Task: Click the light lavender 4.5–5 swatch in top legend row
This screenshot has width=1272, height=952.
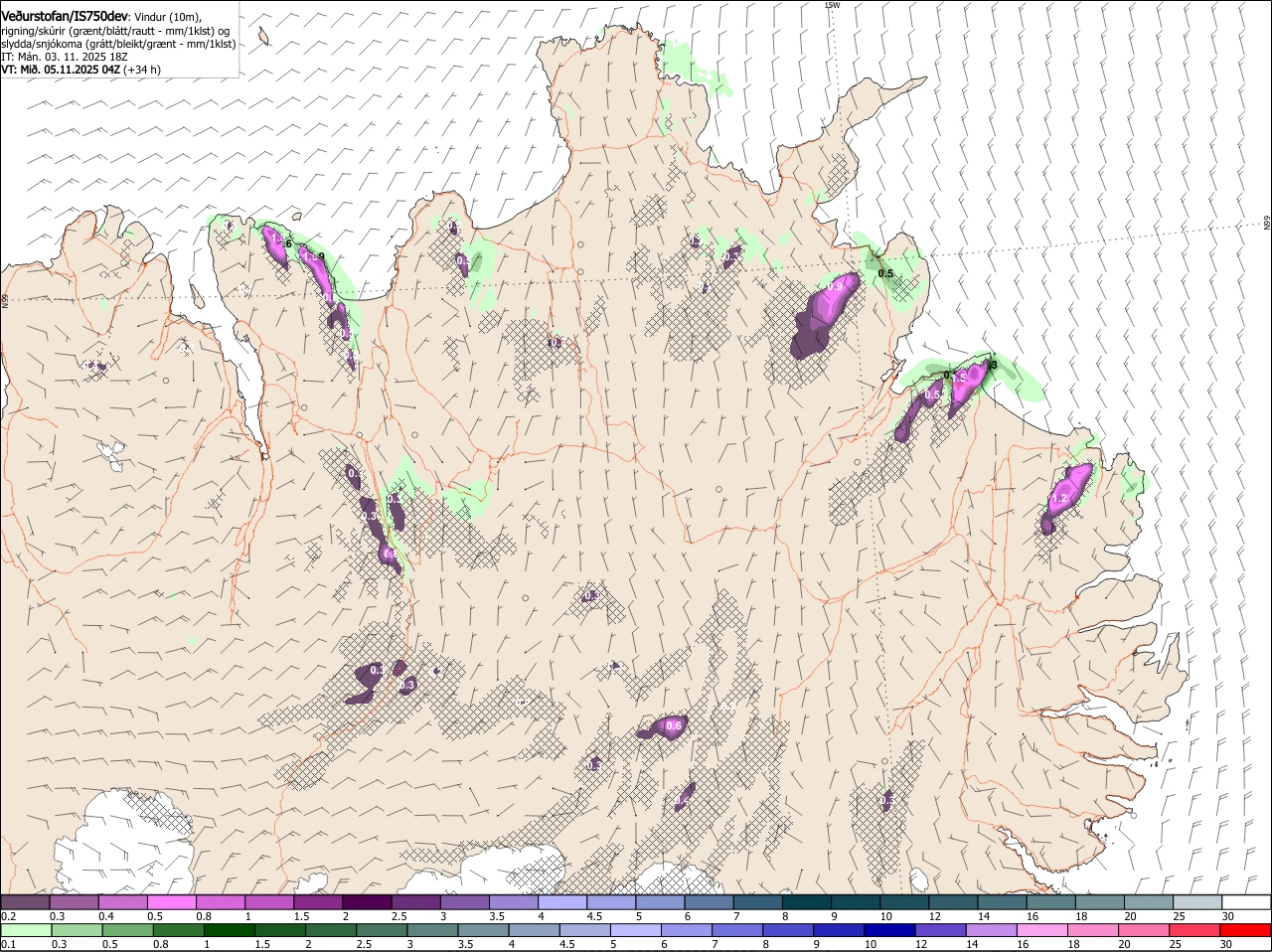Action: 611,901
